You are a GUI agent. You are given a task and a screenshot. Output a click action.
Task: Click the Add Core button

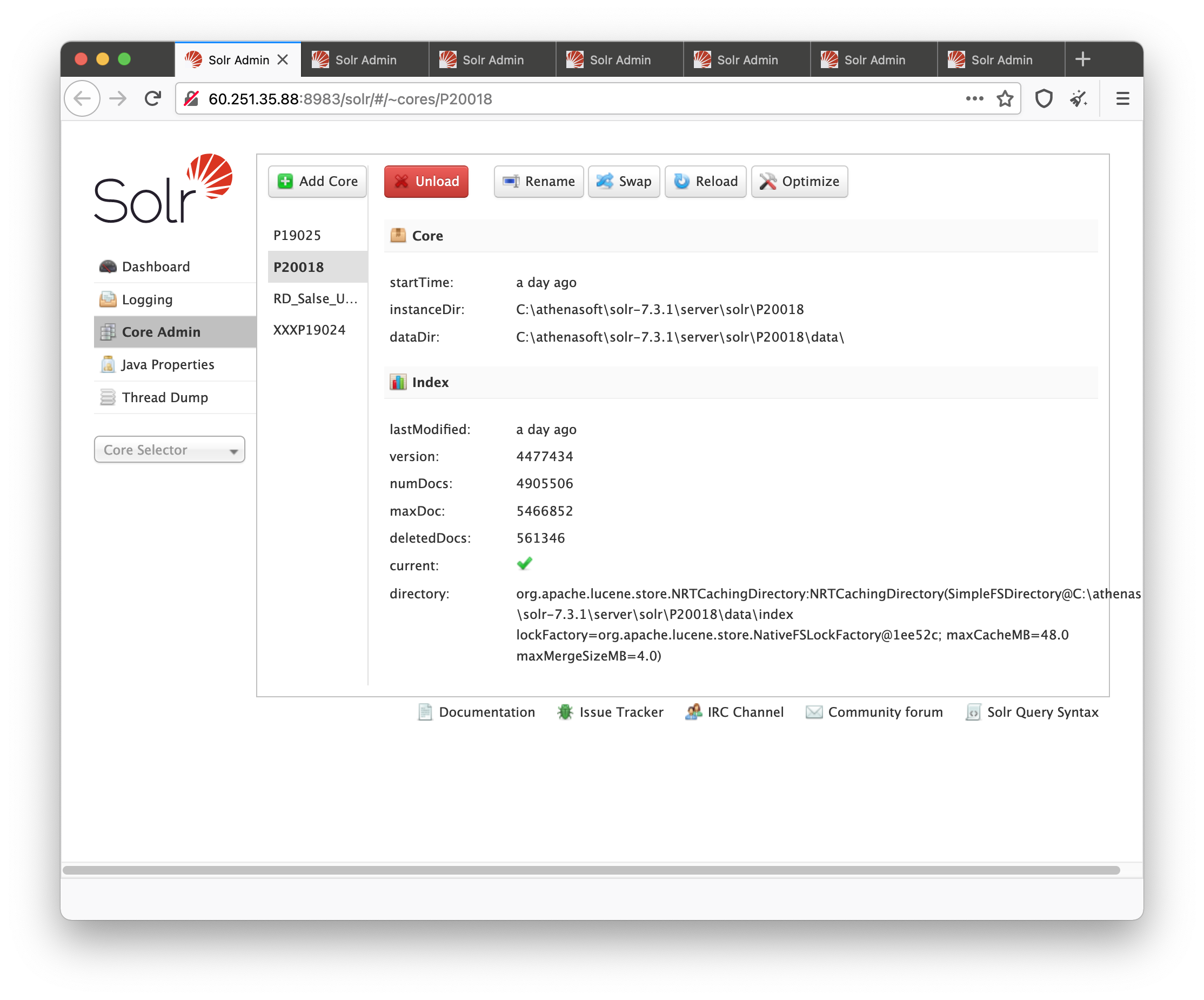[317, 181]
